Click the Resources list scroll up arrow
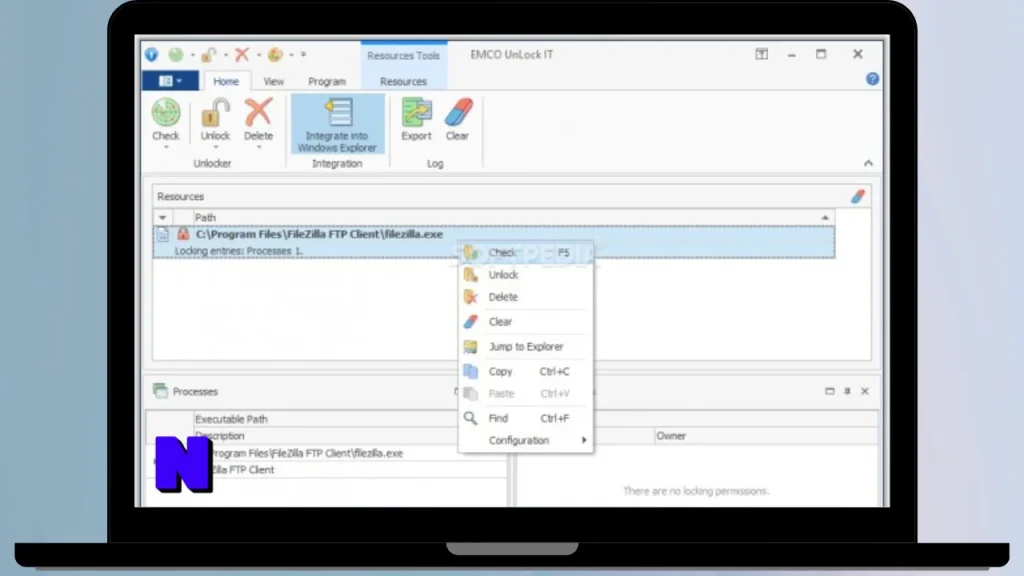Image resolution: width=1024 pixels, height=576 pixels. point(825,217)
